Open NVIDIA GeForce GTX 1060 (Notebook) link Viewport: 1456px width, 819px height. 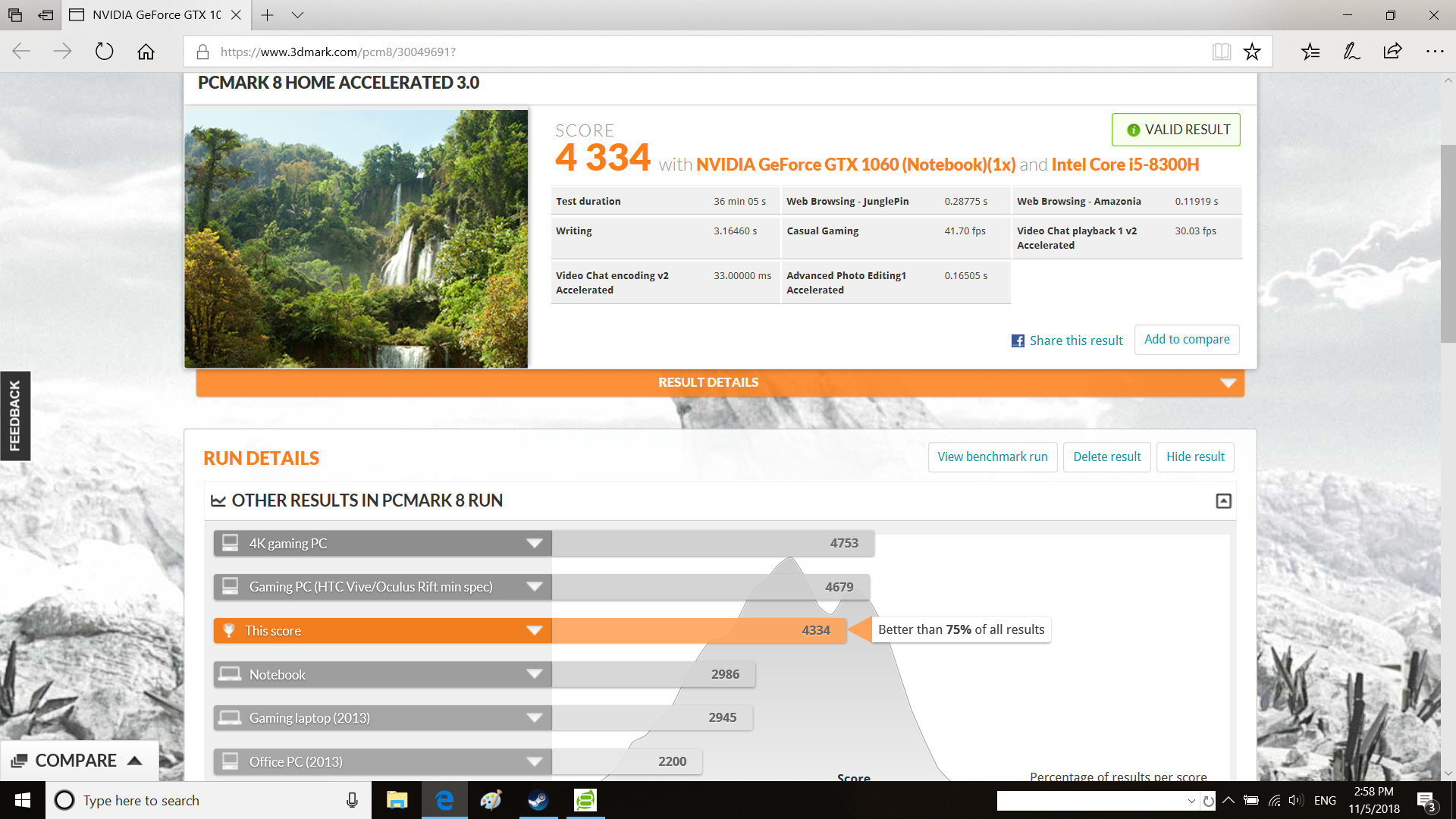tap(855, 165)
